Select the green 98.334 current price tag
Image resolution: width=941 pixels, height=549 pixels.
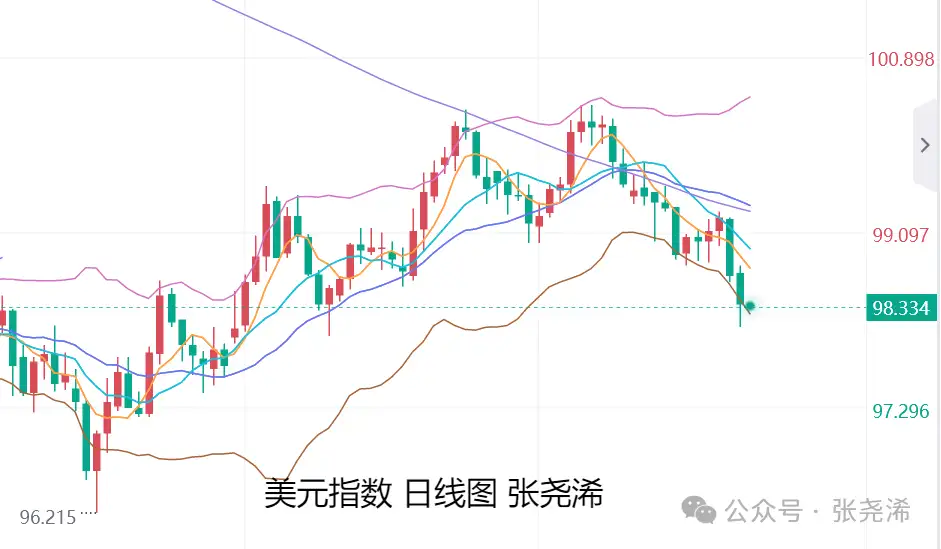[x=901, y=308]
